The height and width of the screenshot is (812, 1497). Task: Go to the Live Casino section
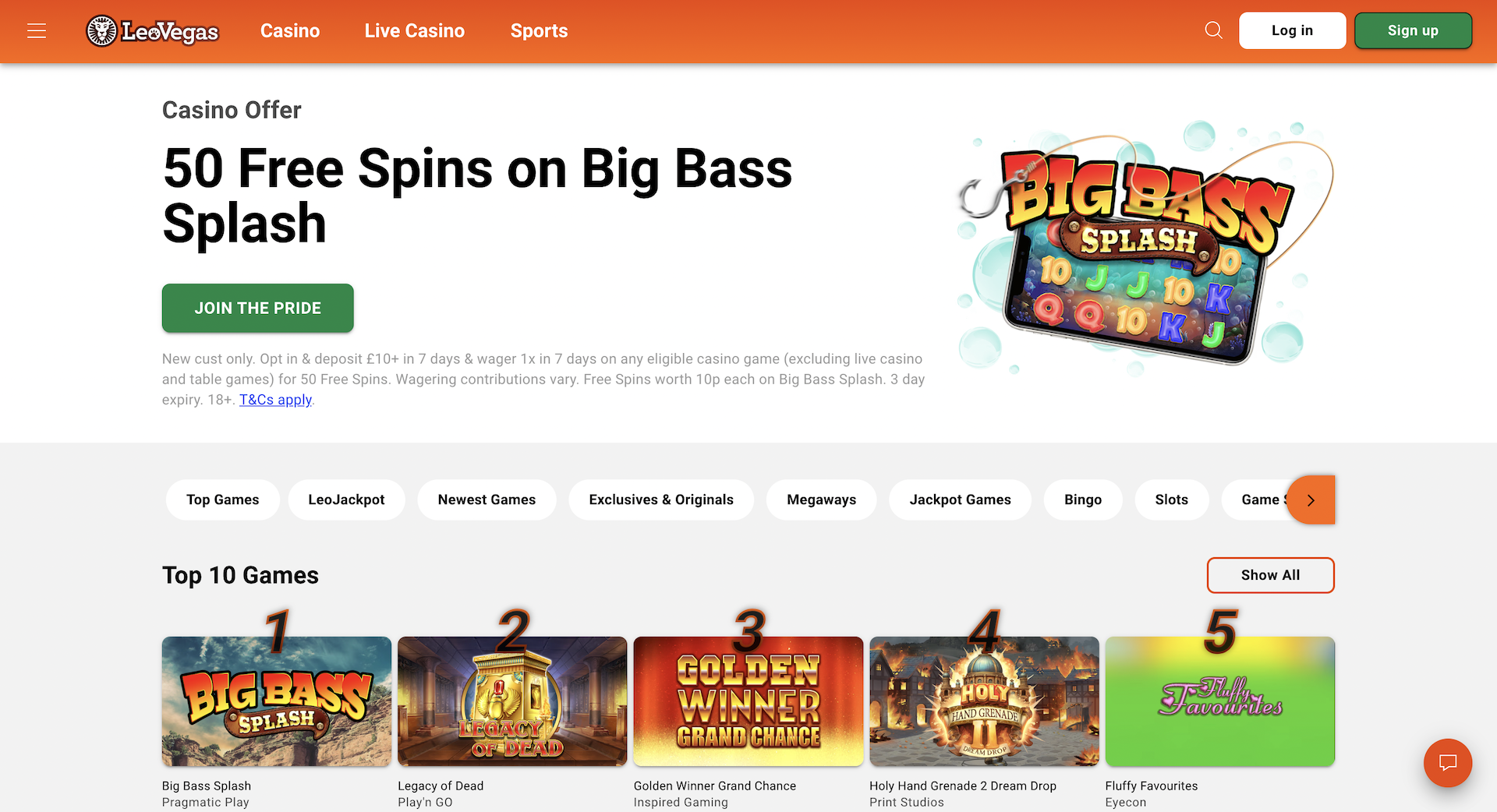[415, 31]
